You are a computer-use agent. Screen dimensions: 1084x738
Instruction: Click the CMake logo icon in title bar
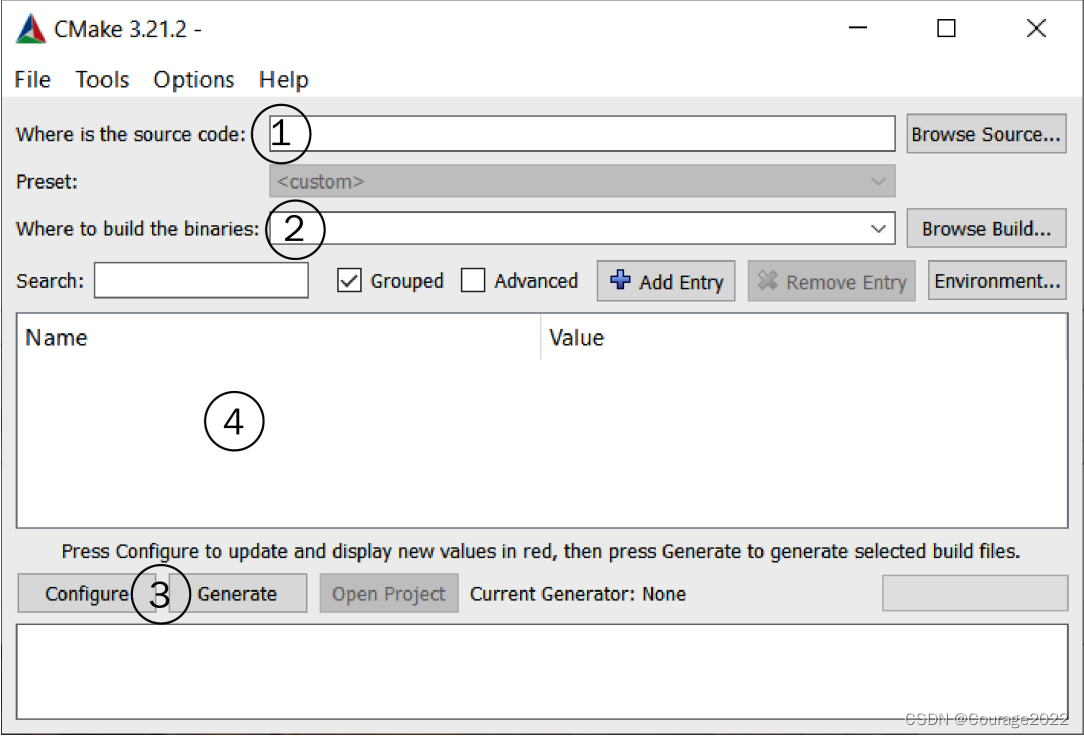31,29
